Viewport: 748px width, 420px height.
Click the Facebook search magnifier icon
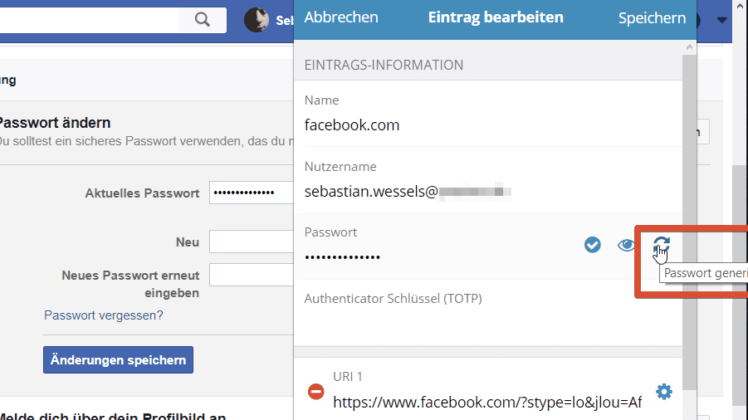(203, 19)
